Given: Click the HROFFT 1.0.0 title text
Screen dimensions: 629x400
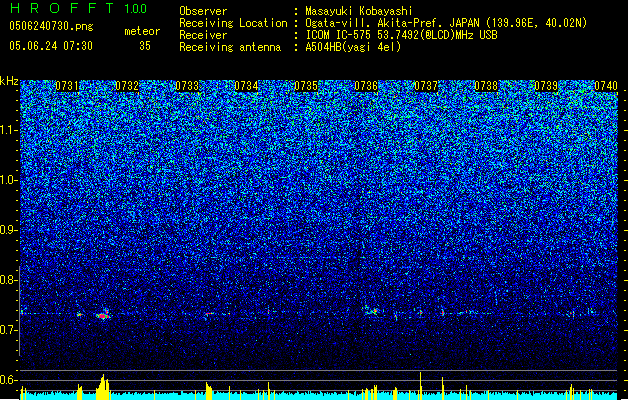Looking at the screenshot, I should point(79,8).
